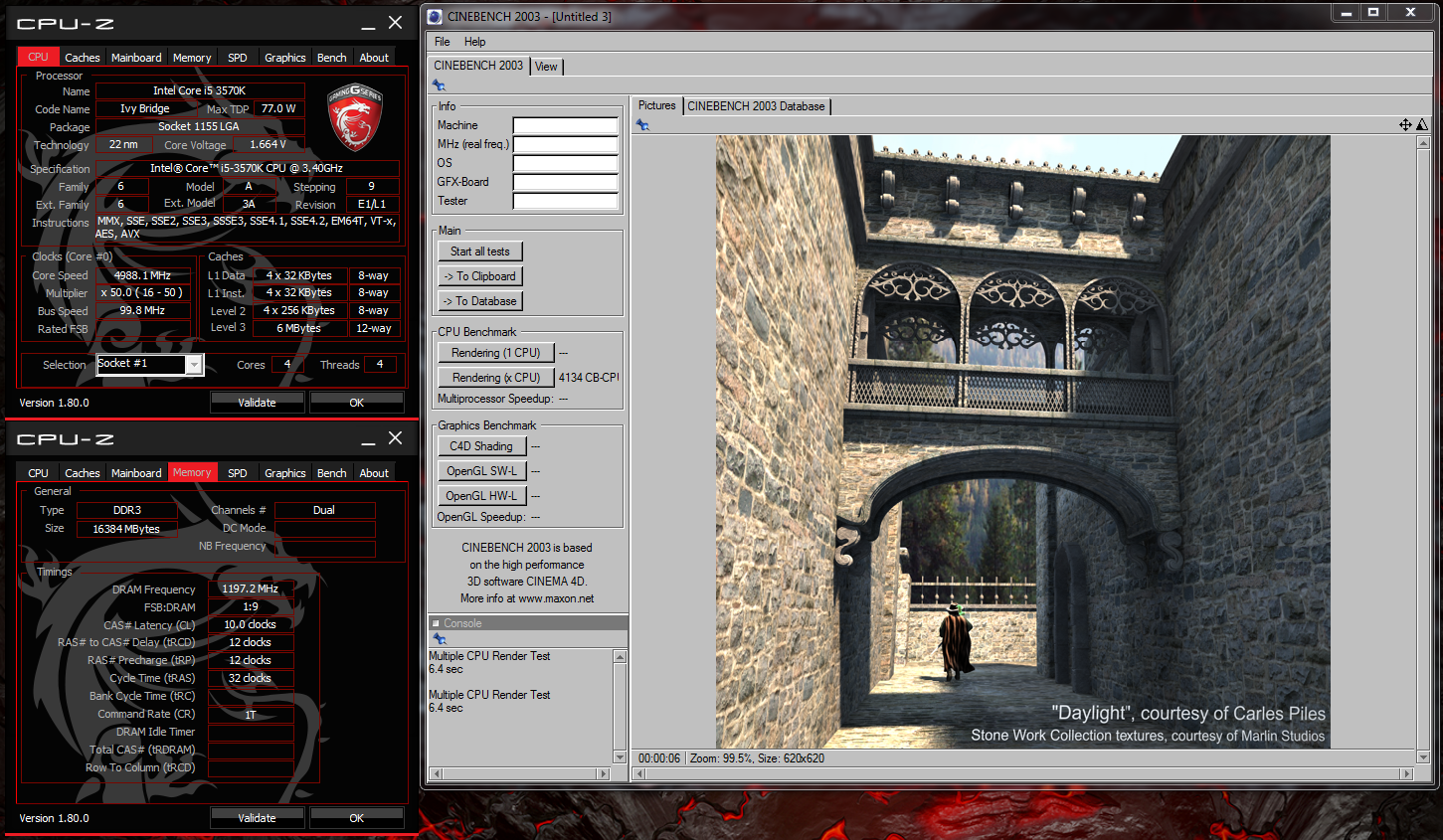The height and width of the screenshot is (840, 1443).
Task: Click Console header square icon
Action: tap(436, 623)
